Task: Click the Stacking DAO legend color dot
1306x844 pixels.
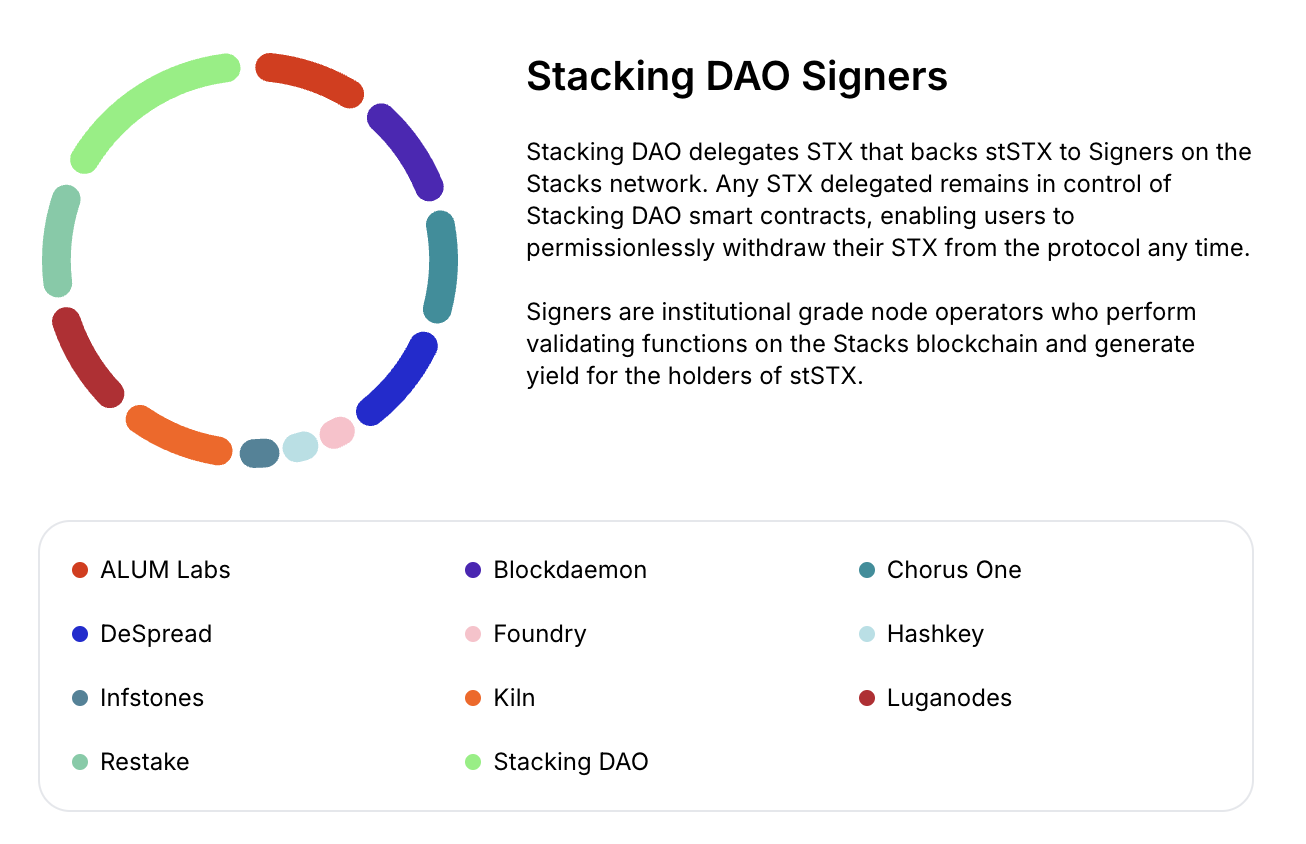Action: (474, 762)
